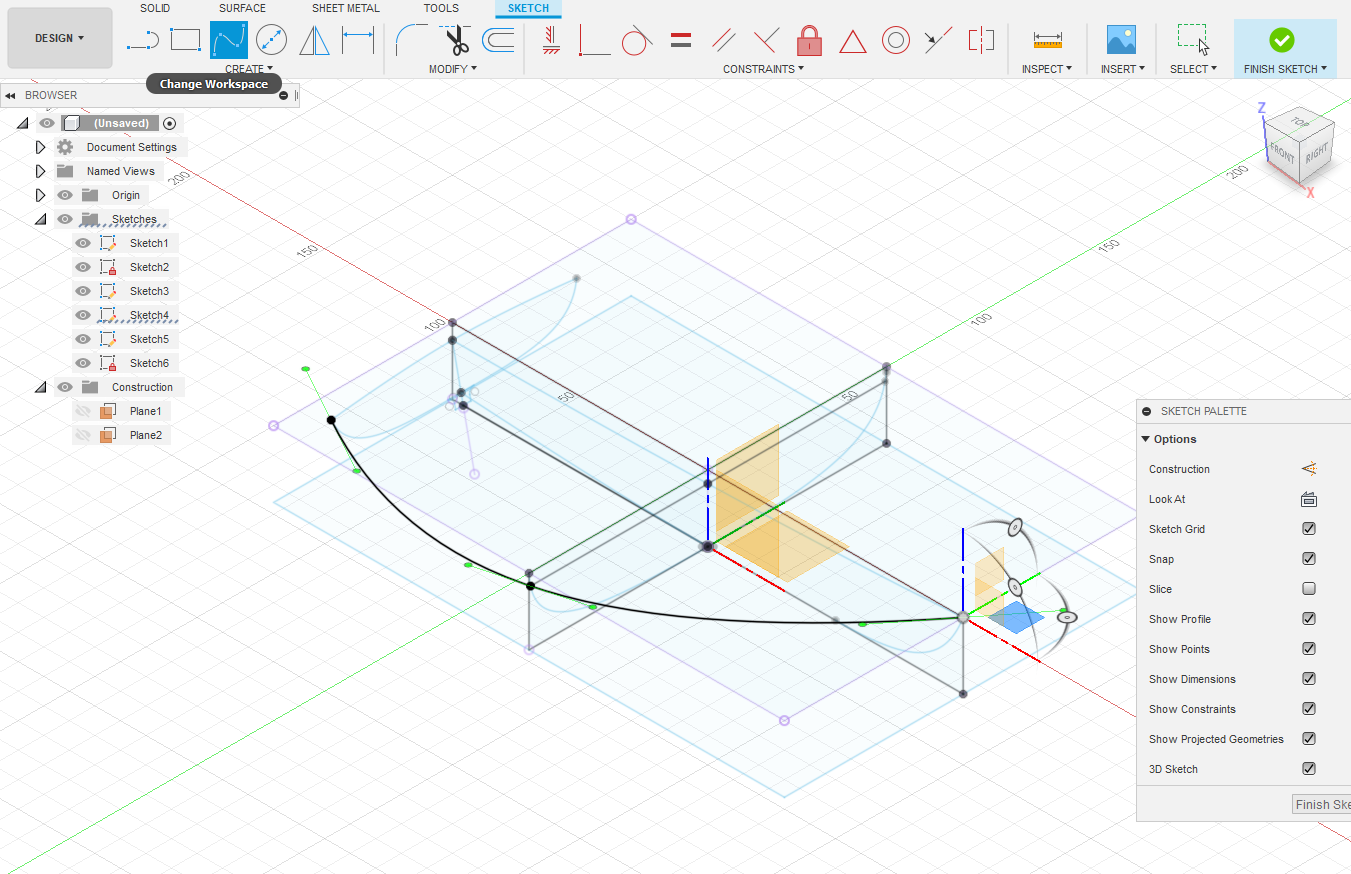Toggle the Construction line icon in palette
1351x874 pixels.
click(1309, 469)
